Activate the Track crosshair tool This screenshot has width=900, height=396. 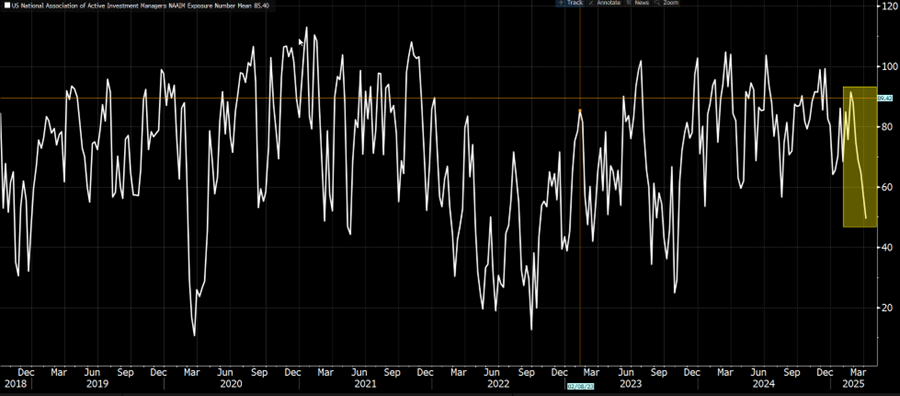coord(570,3)
